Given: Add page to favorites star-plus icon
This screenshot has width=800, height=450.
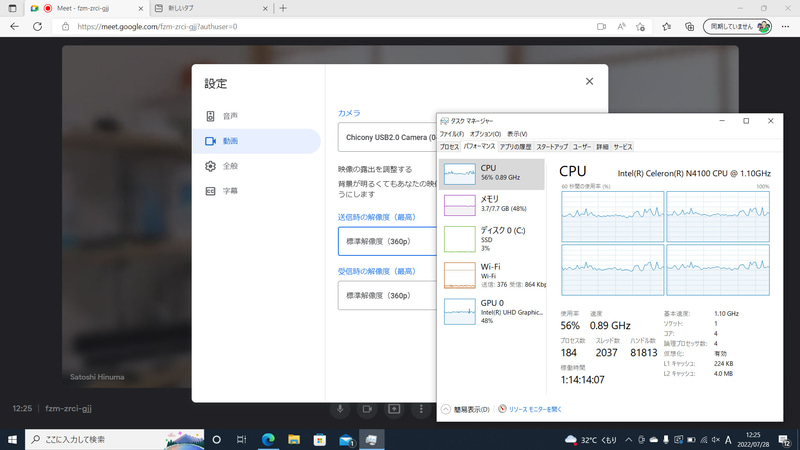Looking at the screenshot, I should [x=641, y=27].
